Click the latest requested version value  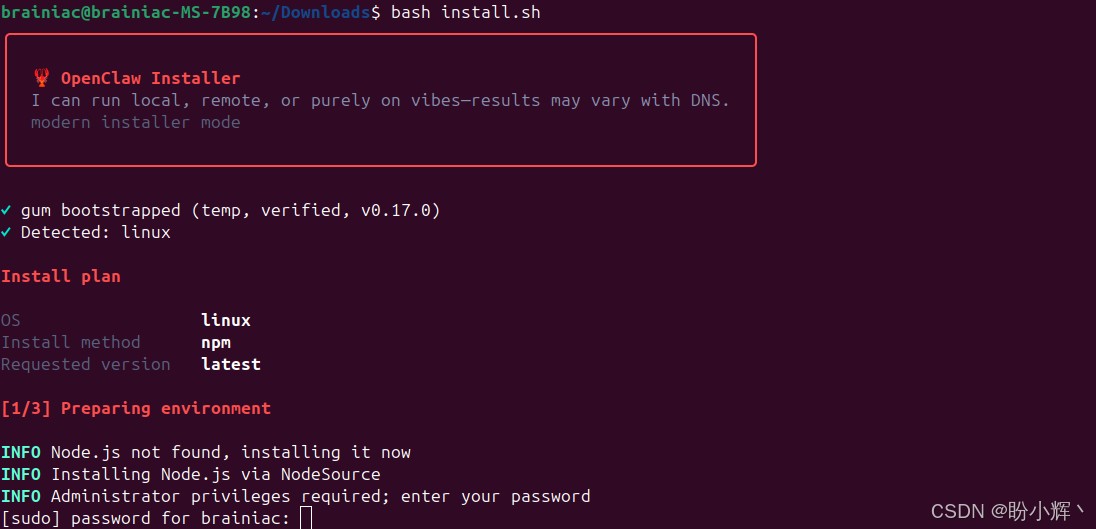(231, 364)
